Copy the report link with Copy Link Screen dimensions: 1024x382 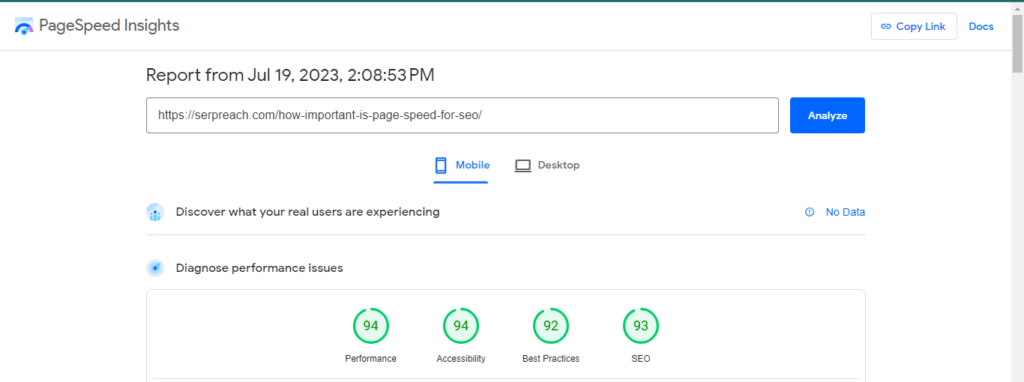pyautogui.click(x=914, y=27)
